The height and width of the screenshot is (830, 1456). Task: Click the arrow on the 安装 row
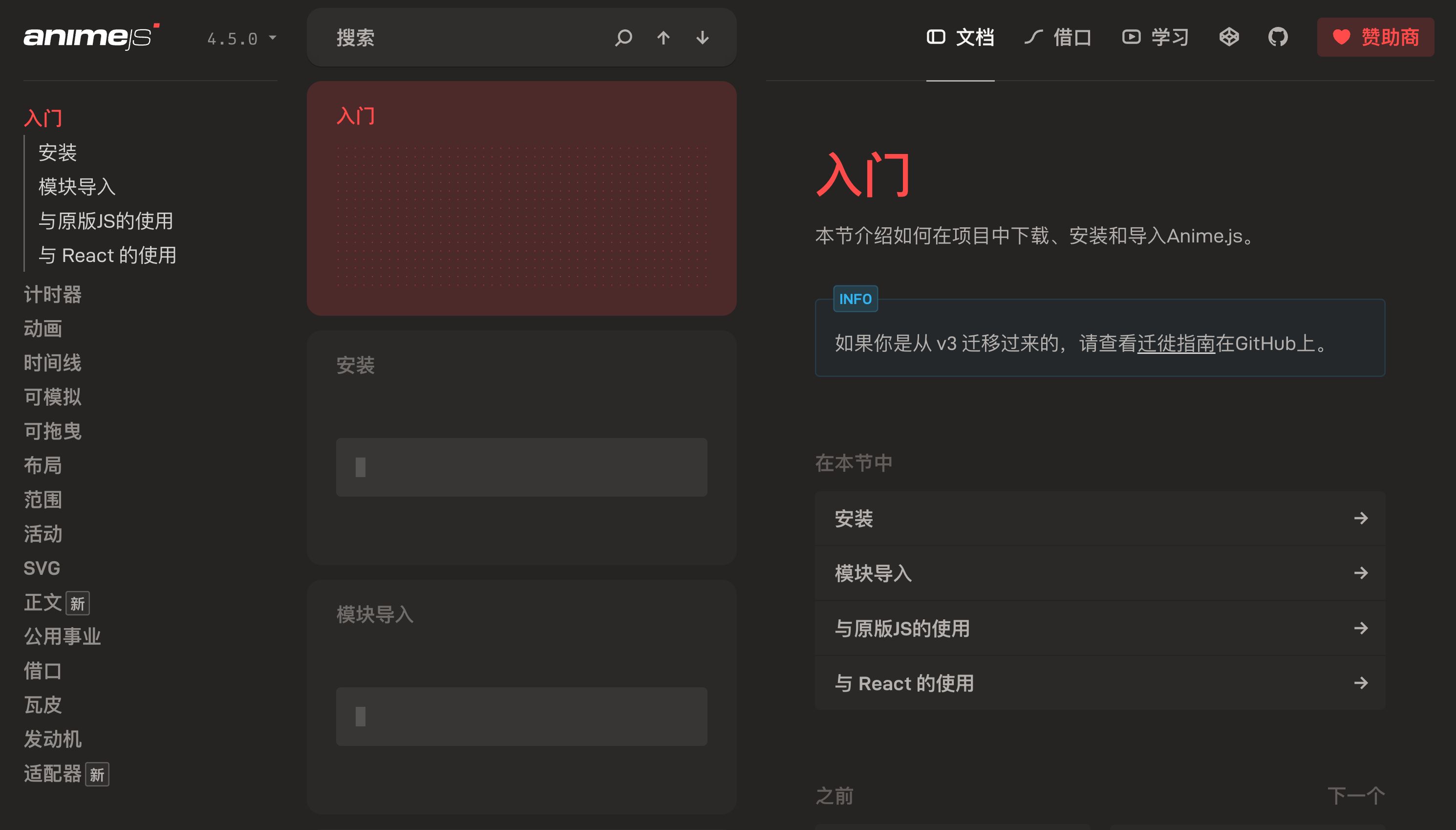1361,518
